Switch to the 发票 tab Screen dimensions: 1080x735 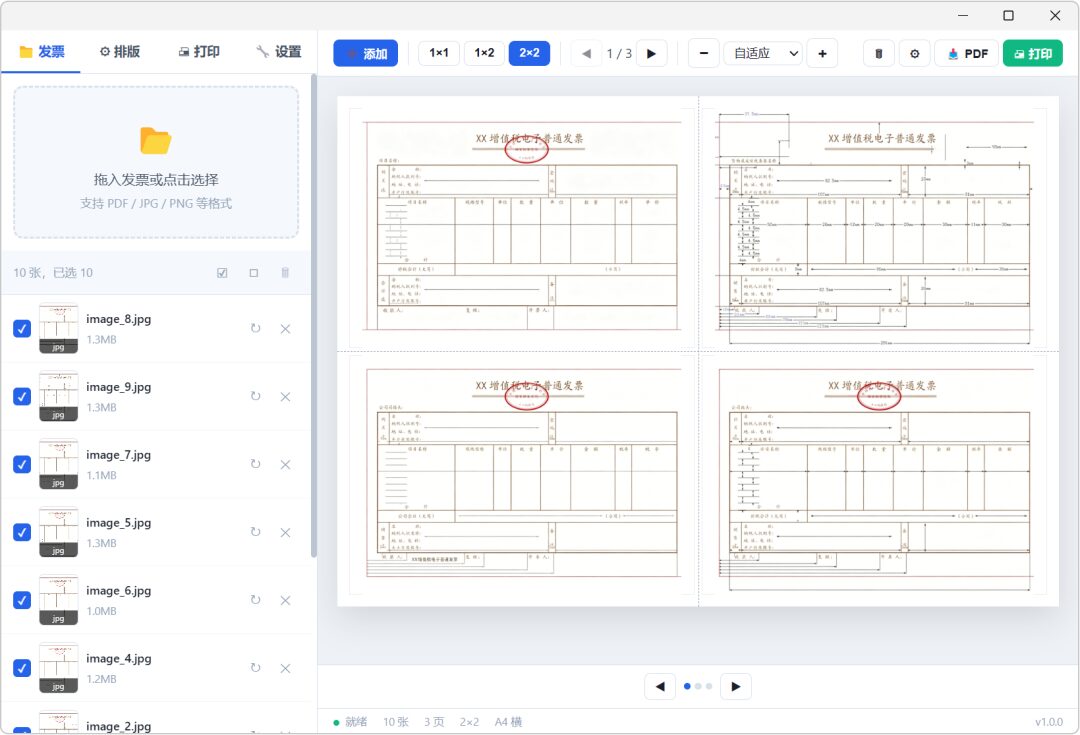coord(41,52)
